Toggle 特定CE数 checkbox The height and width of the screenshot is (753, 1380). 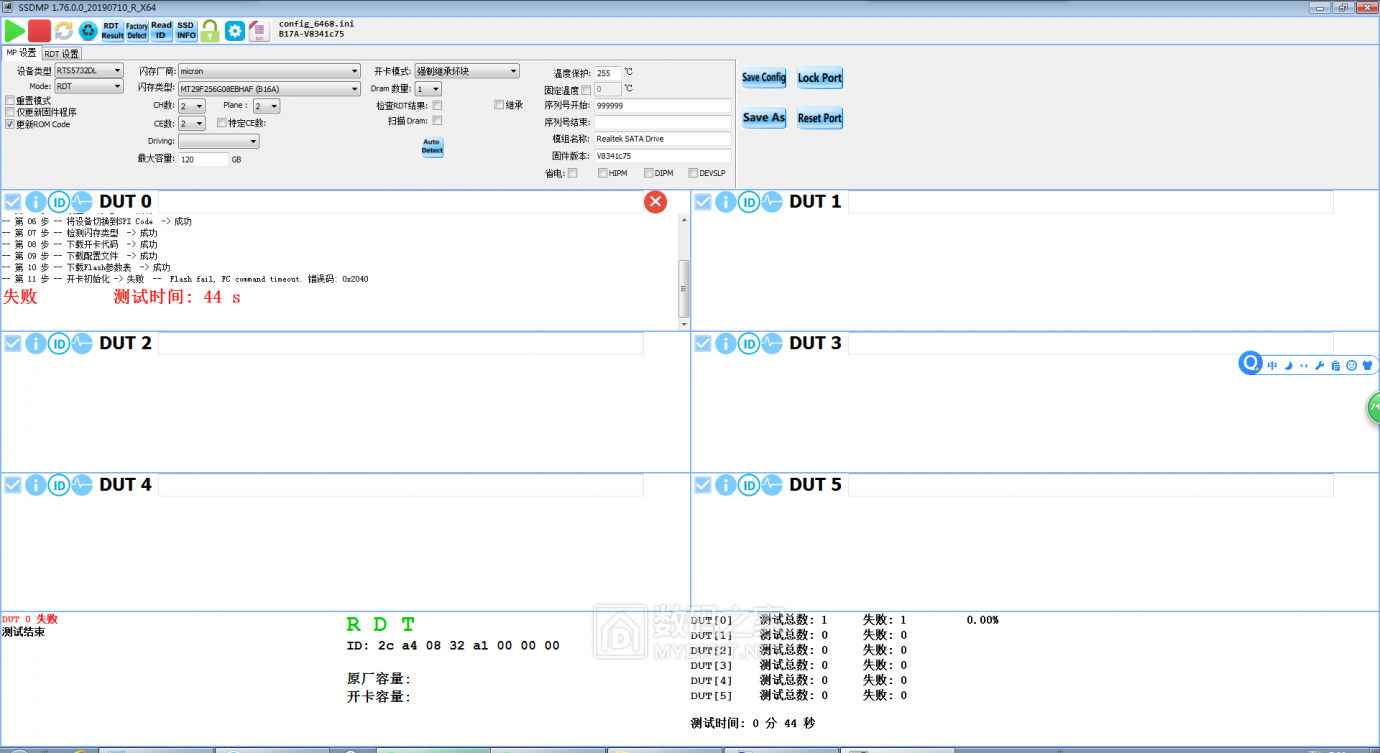click(x=222, y=124)
